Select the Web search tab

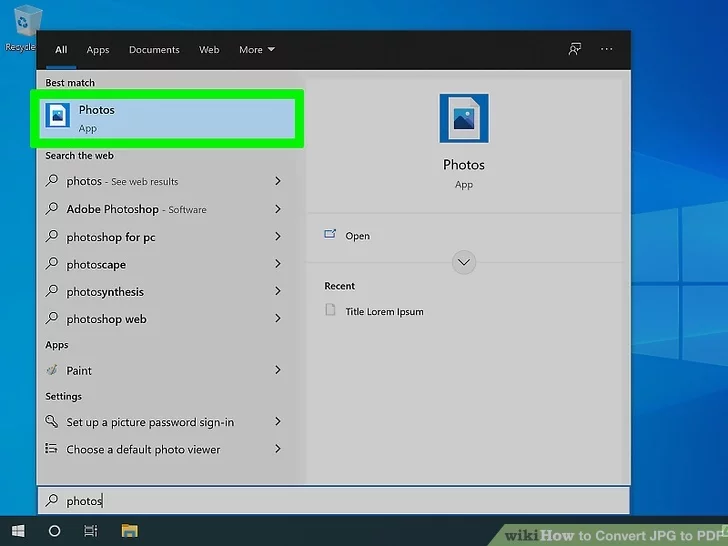(209, 50)
